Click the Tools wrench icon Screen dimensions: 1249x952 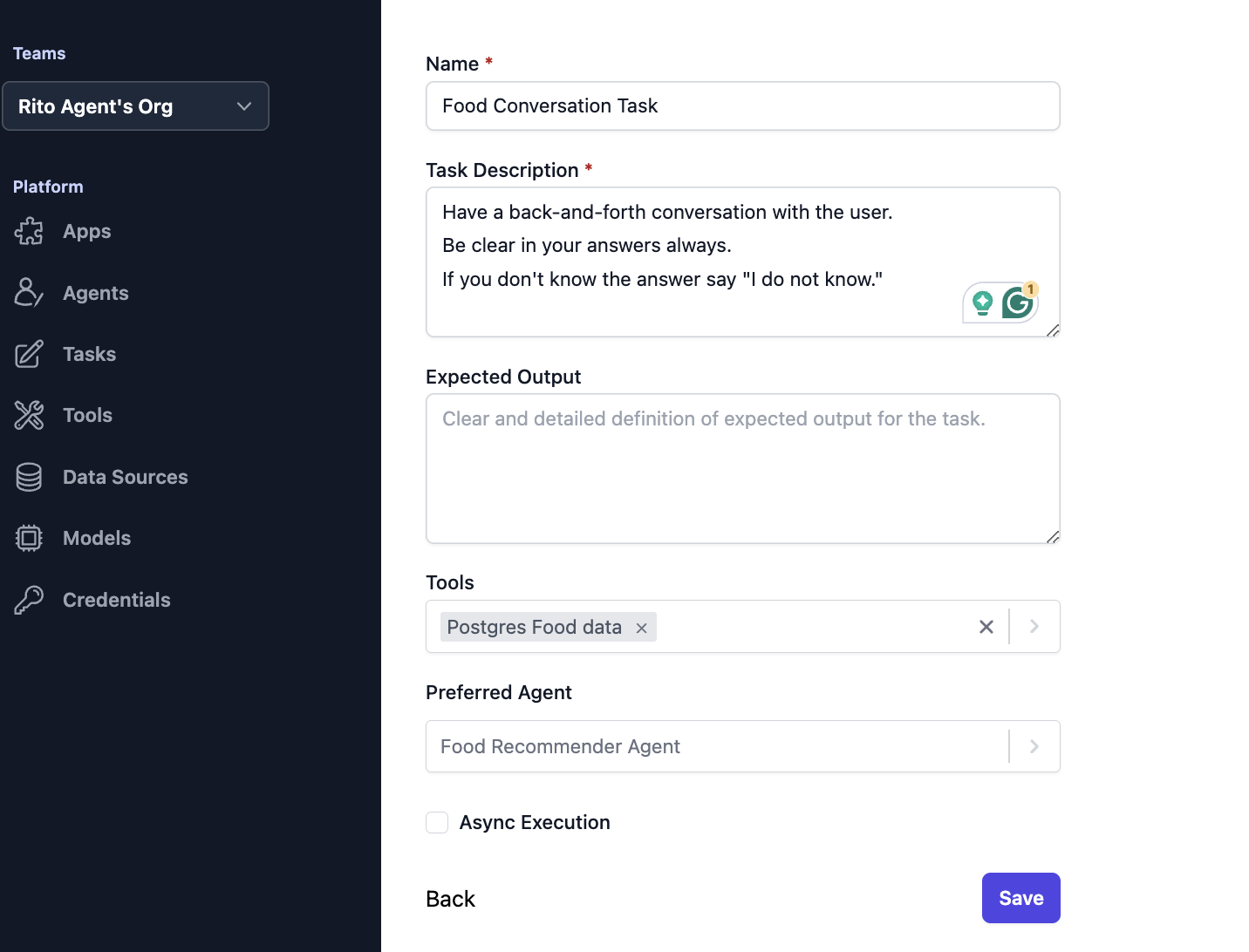(x=29, y=415)
